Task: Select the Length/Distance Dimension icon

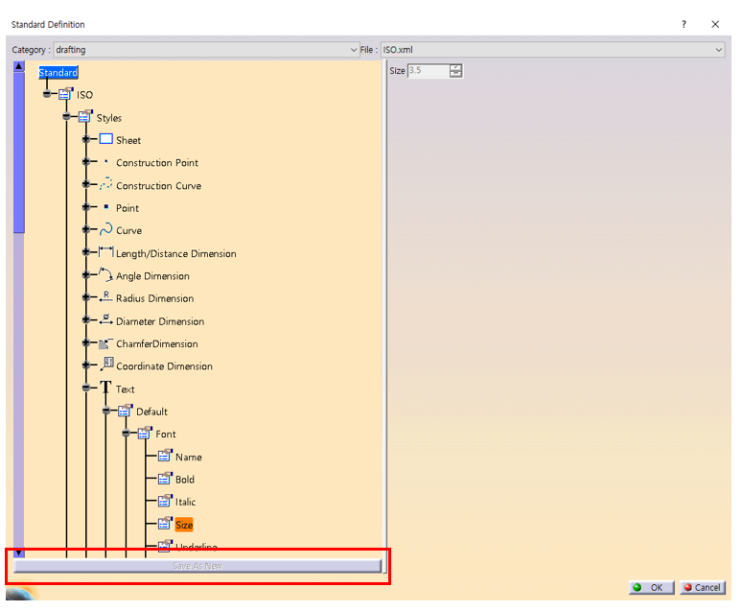Action: (106, 252)
